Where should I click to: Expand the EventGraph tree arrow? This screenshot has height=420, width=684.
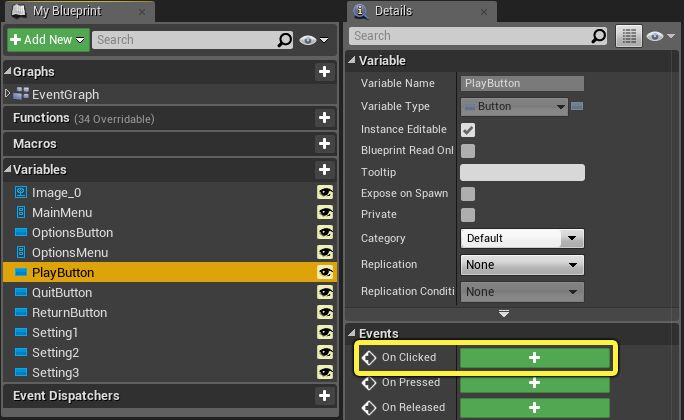click(7, 93)
